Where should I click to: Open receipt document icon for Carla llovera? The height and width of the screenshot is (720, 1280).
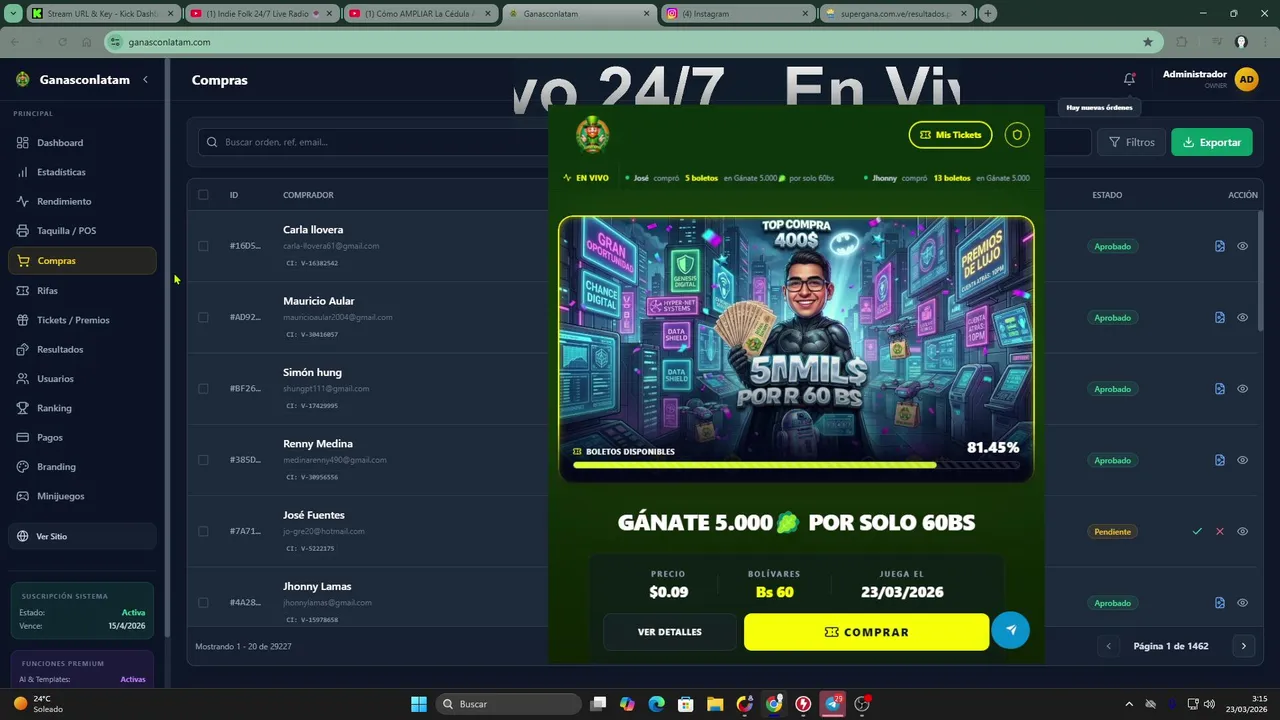coord(1220,246)
